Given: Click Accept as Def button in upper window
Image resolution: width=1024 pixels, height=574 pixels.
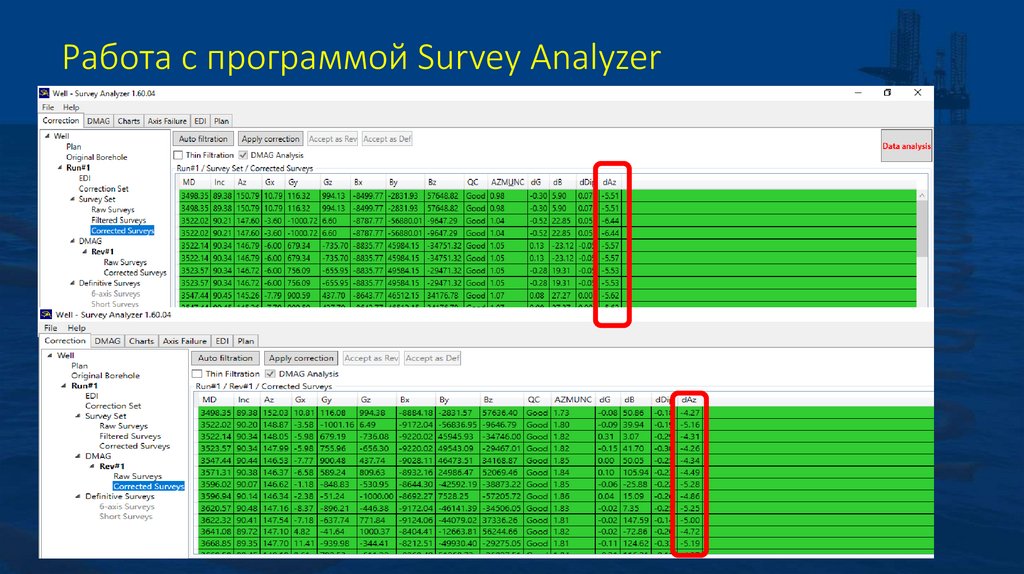Looking at the screenshot, I should (387, 139).
